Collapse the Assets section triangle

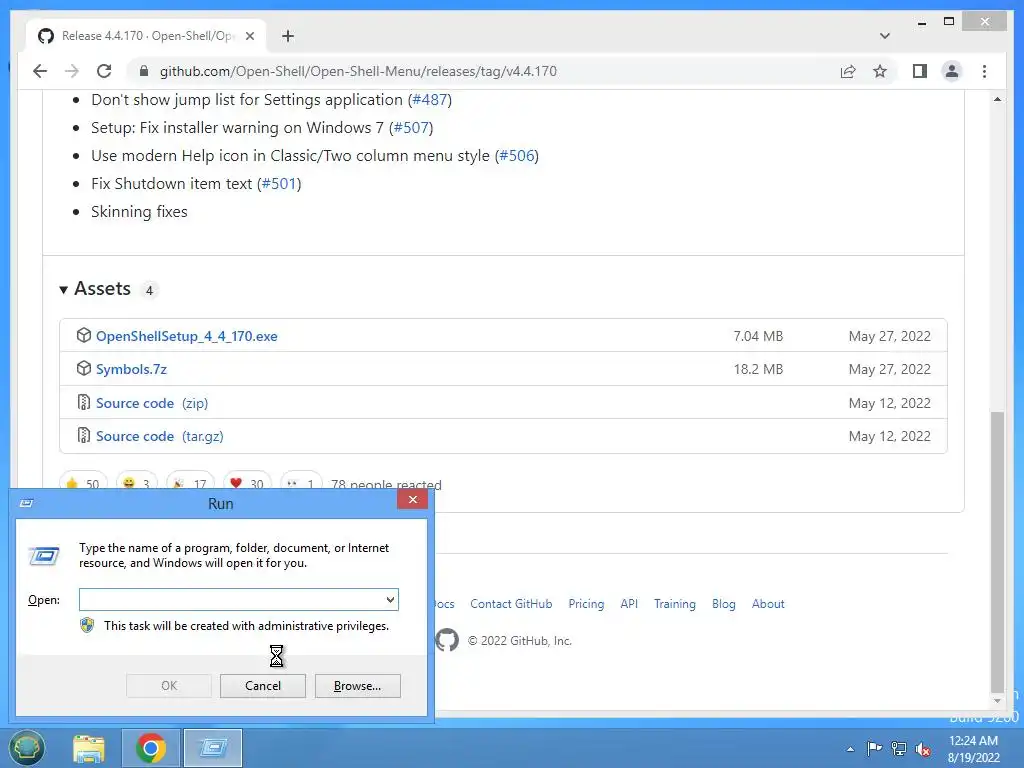[63, 289]
